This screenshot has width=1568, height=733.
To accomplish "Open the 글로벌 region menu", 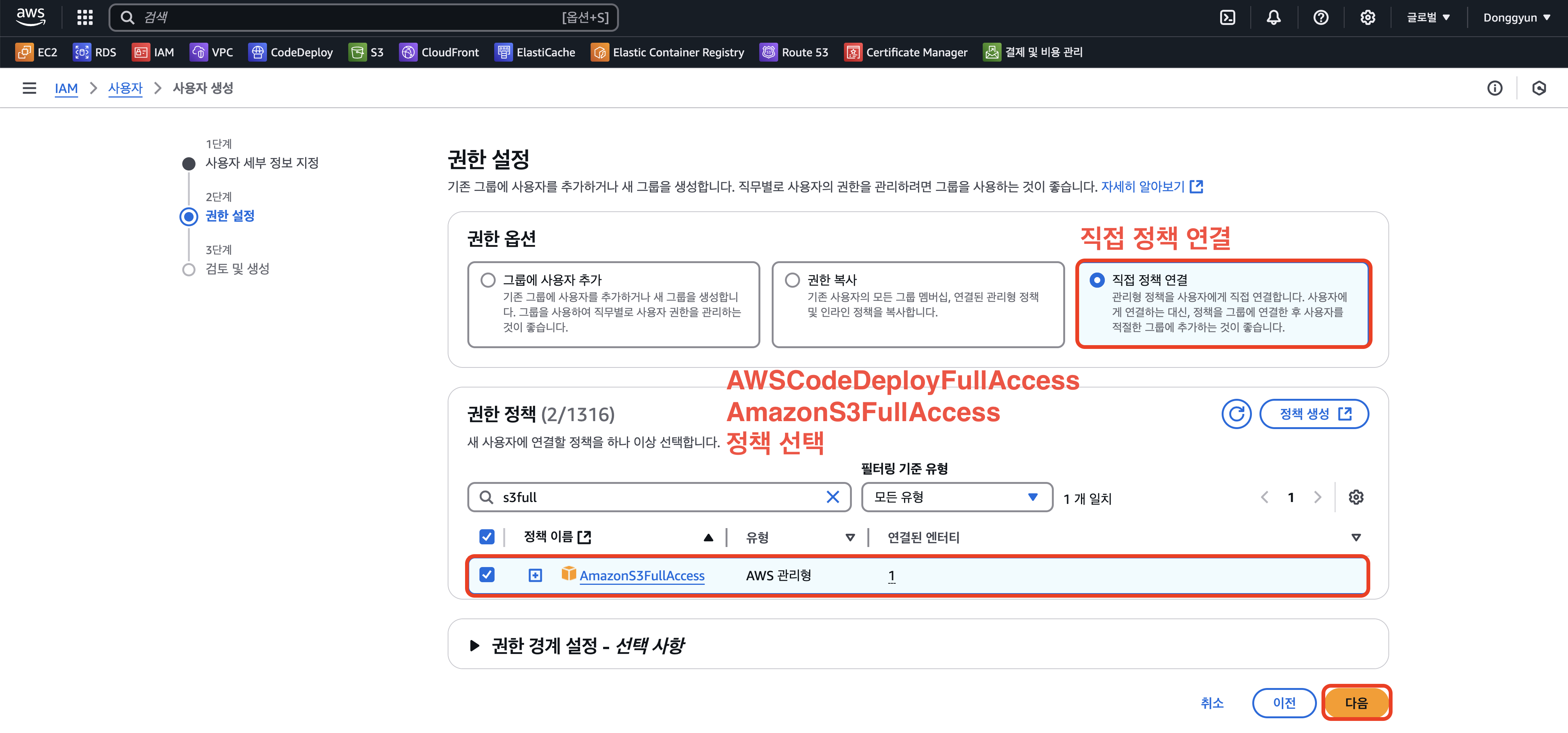I will tap(1427, 18).
